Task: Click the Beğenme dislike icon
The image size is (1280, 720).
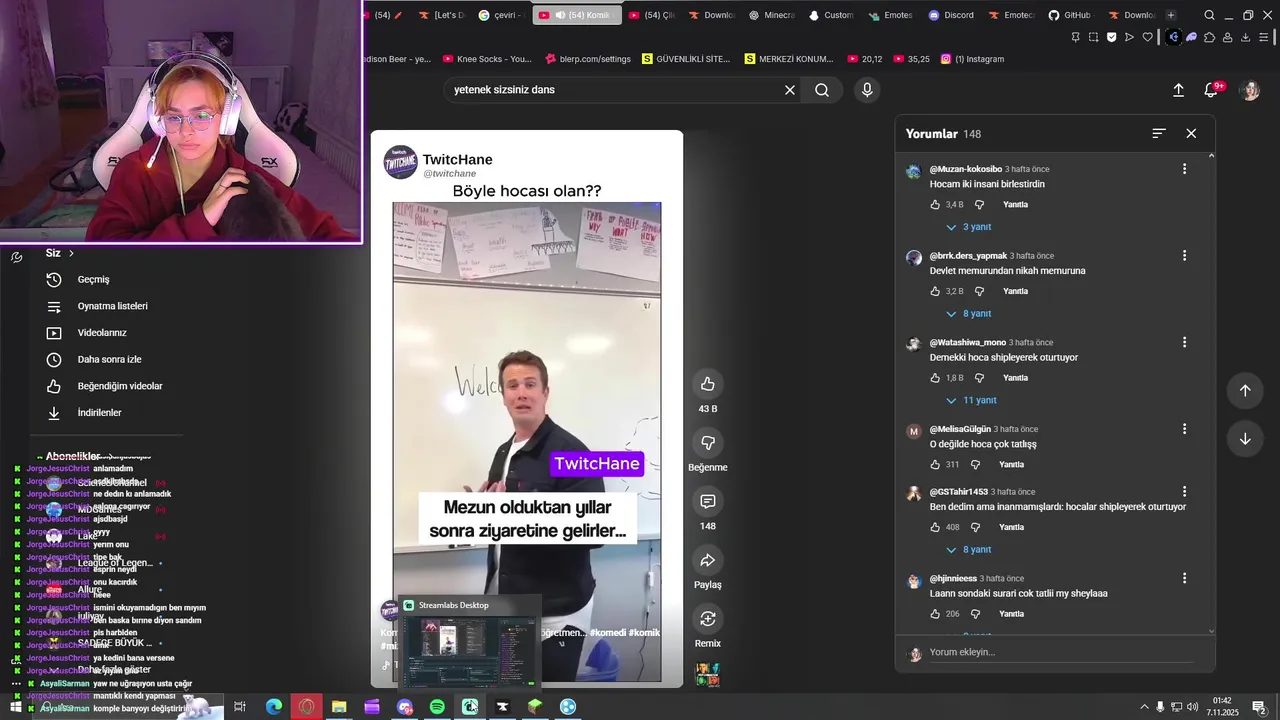Action: (x=707, y=443)
